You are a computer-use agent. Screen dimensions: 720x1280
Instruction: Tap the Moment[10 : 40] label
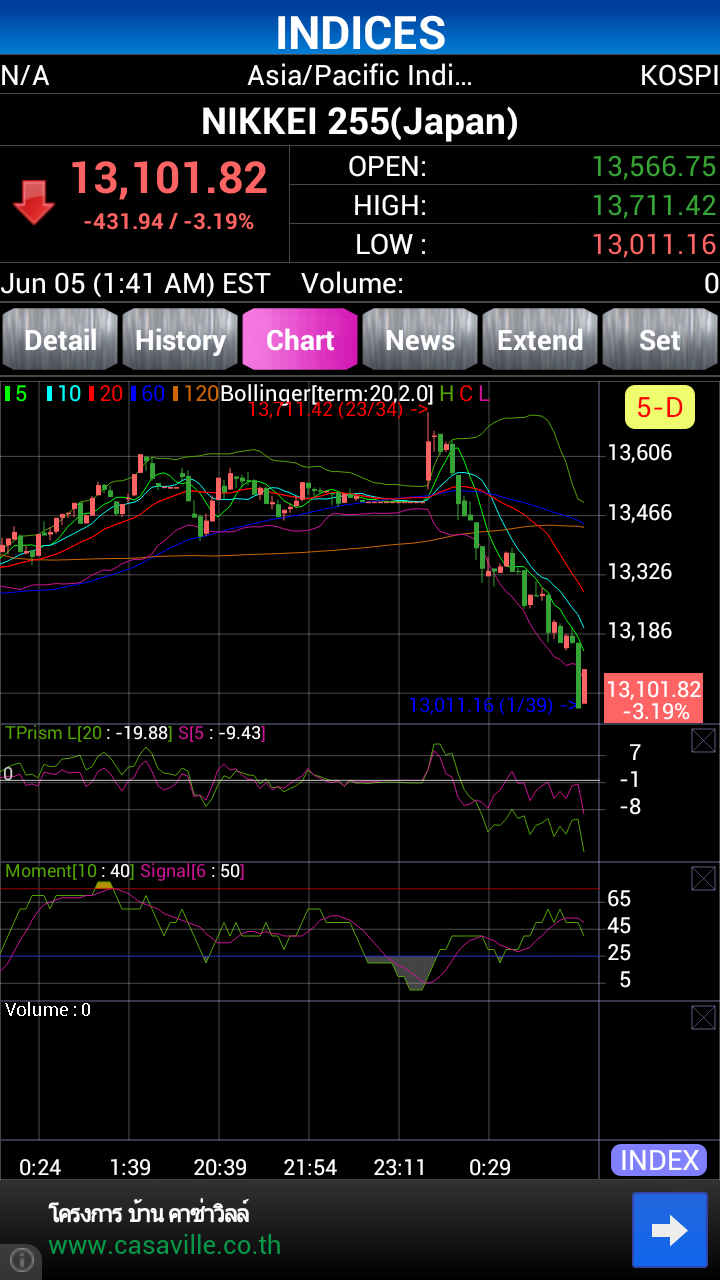69,871
